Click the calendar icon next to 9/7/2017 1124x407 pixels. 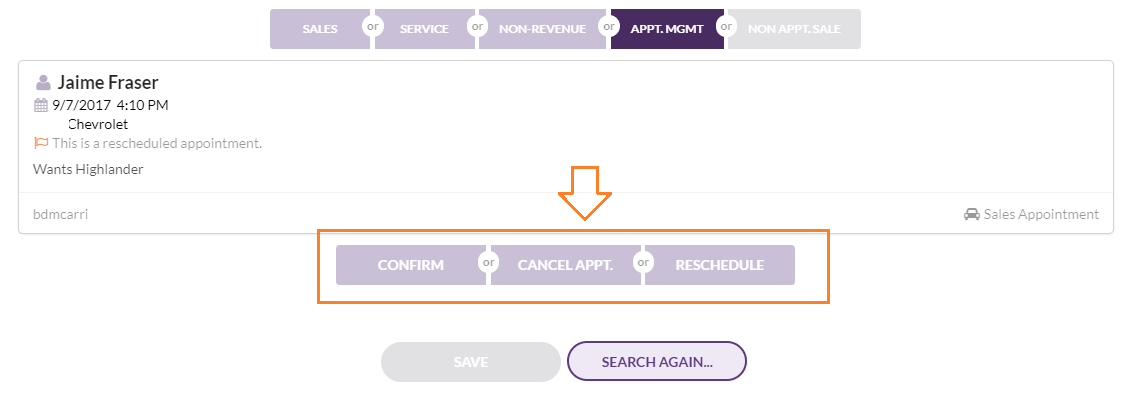(41, 105)
